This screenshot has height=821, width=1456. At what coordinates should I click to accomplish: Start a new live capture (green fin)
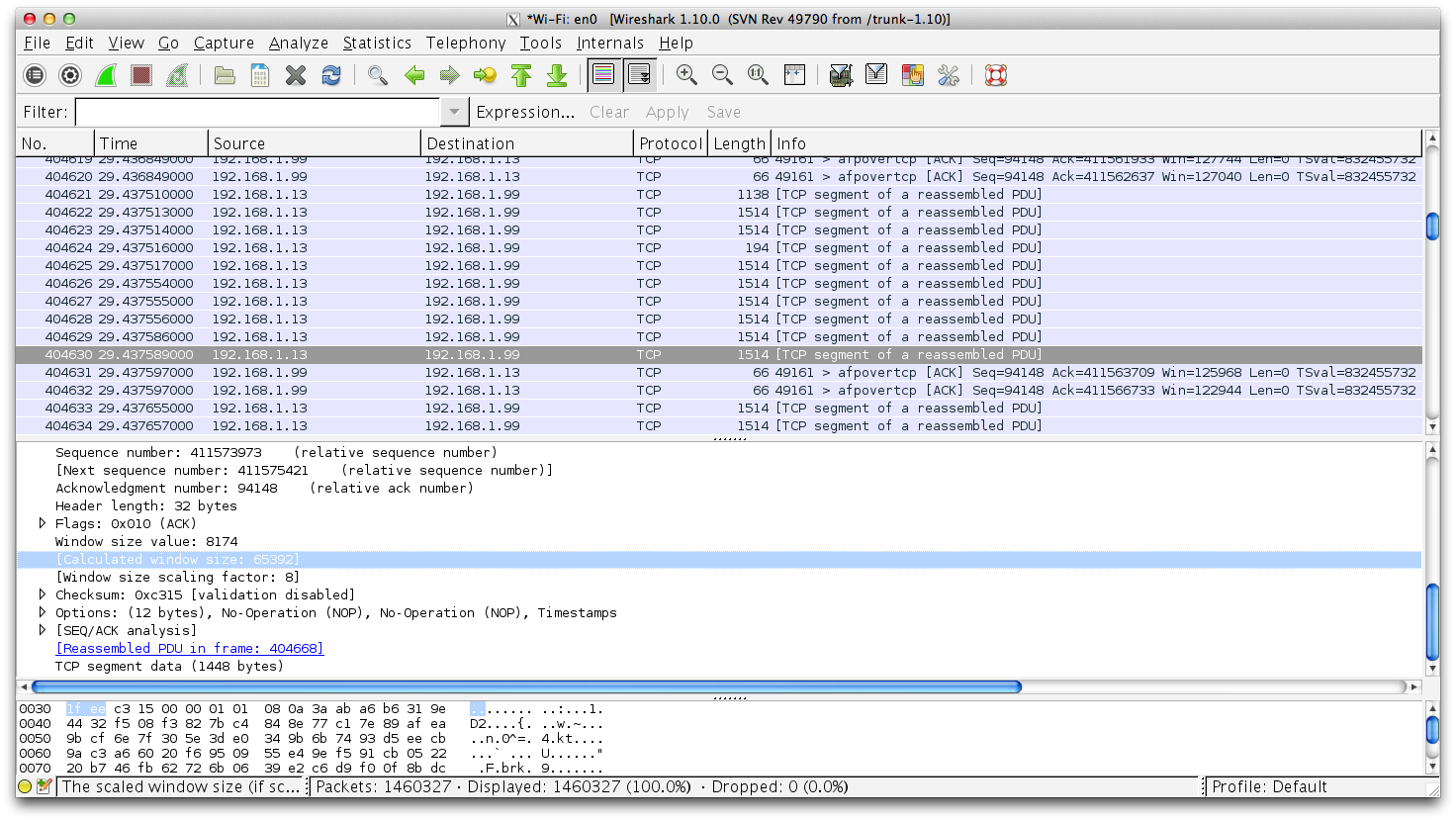pos(106,75)
